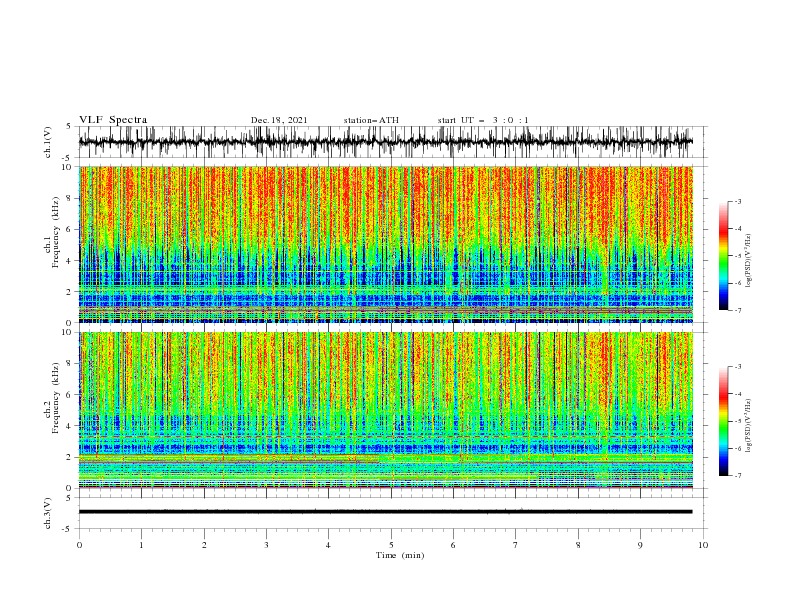Click the 'ch.3(V)' axis label
The width and height of the screenshot is (792, 612).
coord(48,513)
